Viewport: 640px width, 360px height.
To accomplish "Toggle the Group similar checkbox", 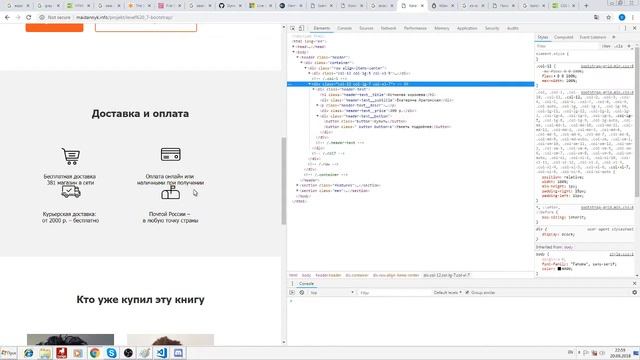I will 467,293.
